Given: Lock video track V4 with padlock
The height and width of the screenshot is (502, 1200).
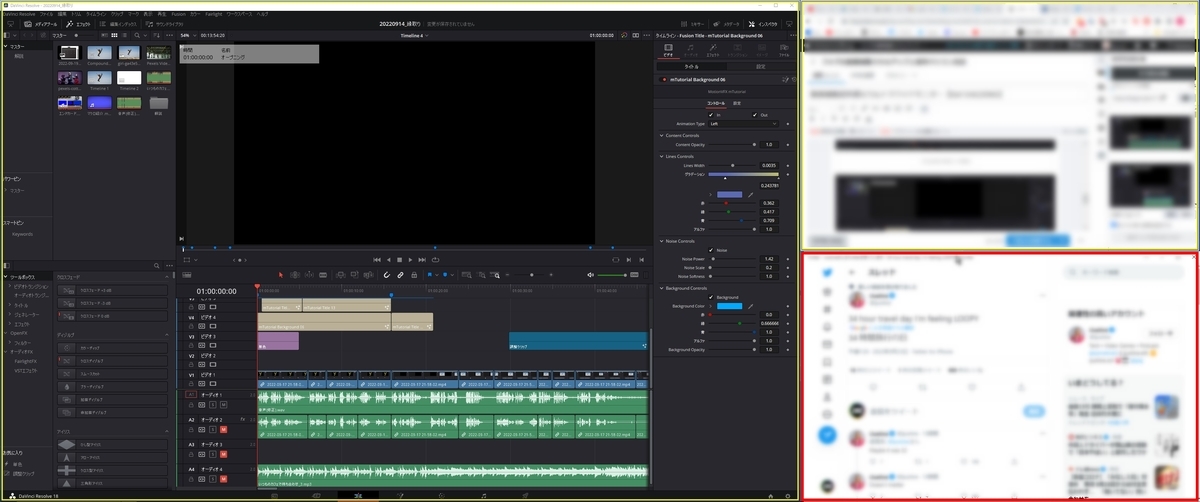Looking at the screenshot, I should click(191, 327).
